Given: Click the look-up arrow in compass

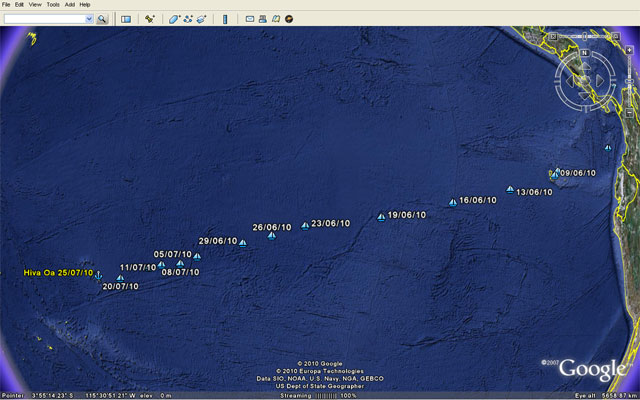Looking at the screenshot, I should click(x=585, y=66).
